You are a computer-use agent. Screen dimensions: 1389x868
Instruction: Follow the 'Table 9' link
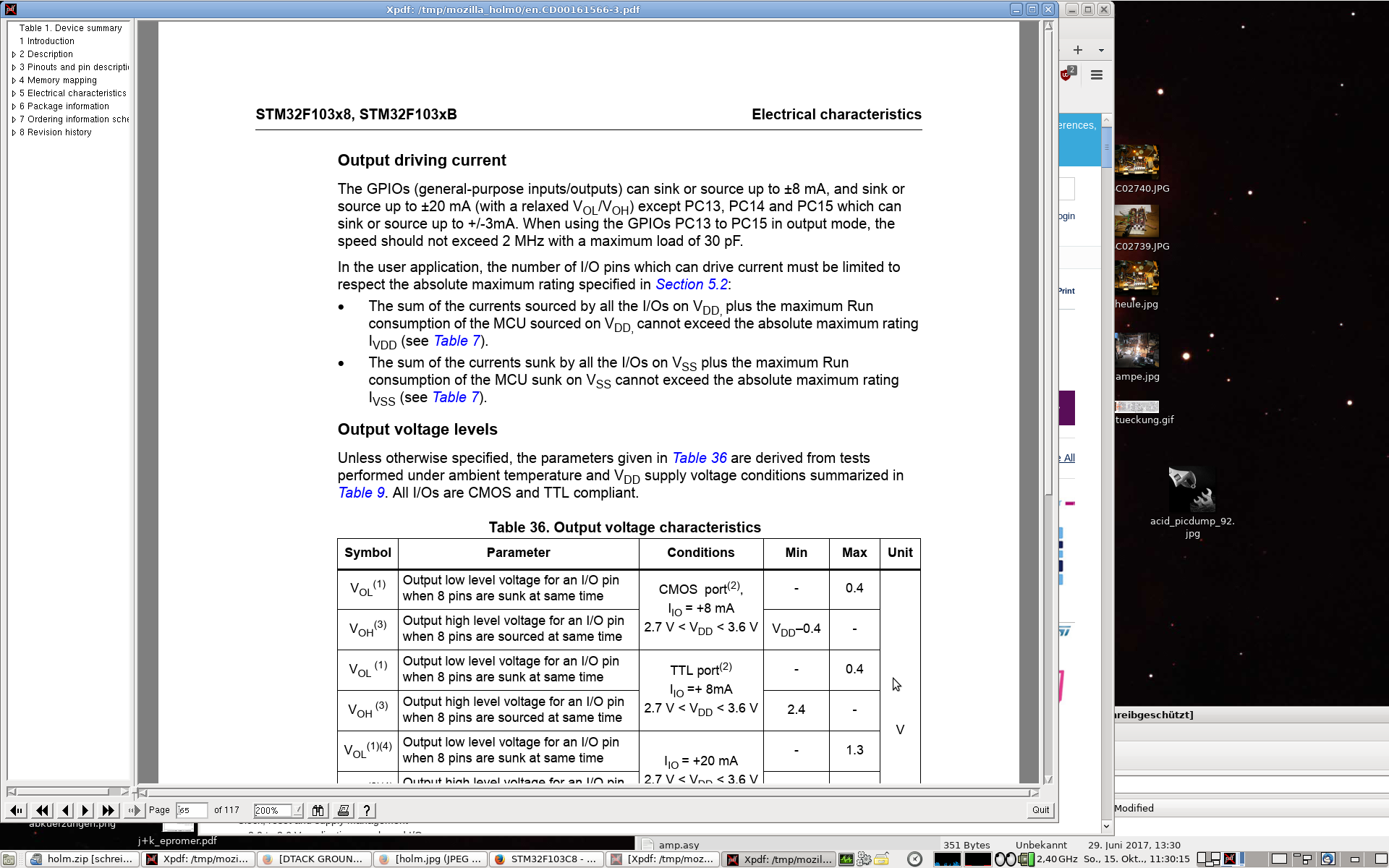point(361,493)
